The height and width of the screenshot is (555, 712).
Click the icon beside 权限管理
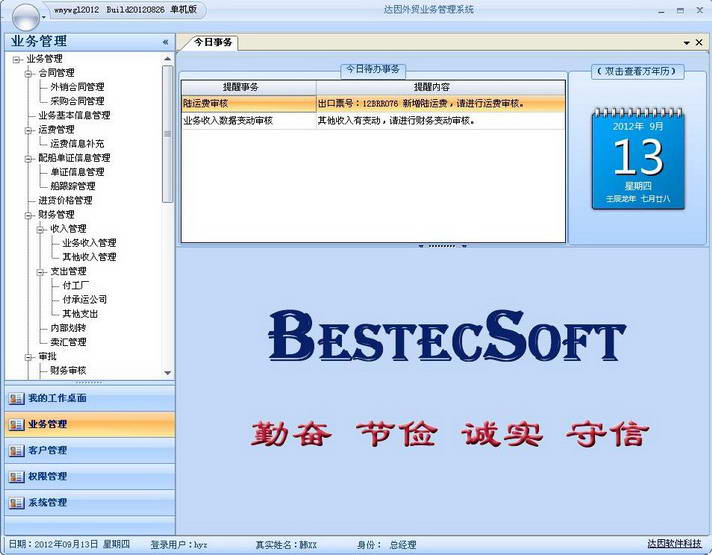[16, 477]
